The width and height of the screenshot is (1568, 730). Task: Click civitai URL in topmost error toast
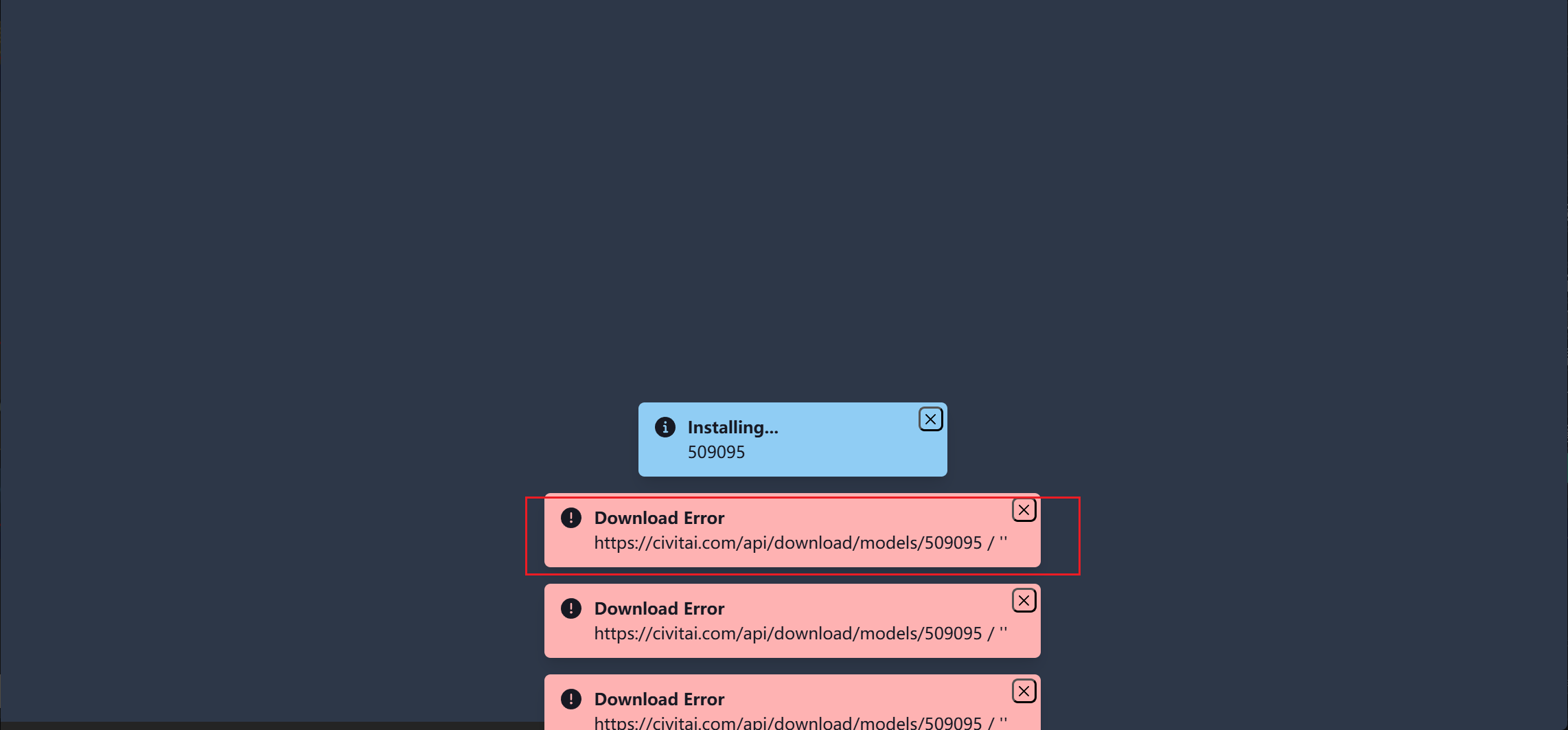click(x=787, y=543)
